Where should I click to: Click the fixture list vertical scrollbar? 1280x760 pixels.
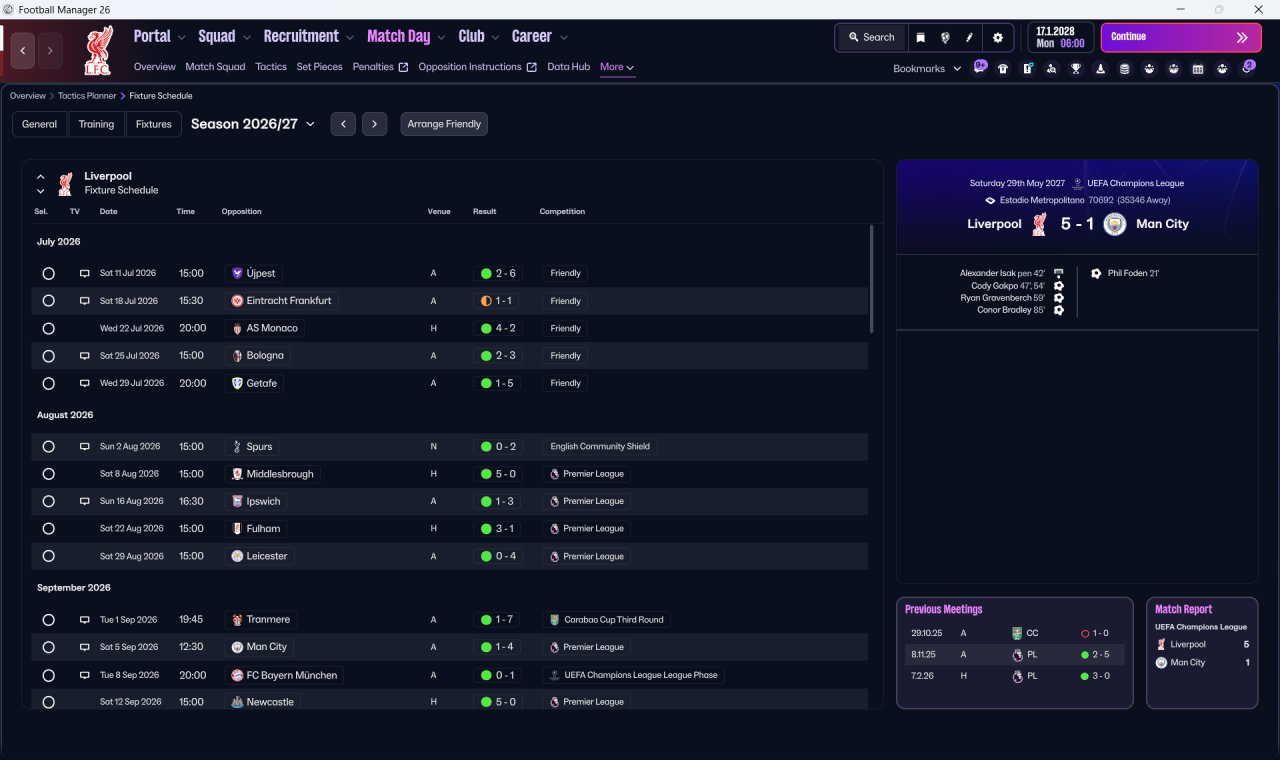click(x=872, y=279)
